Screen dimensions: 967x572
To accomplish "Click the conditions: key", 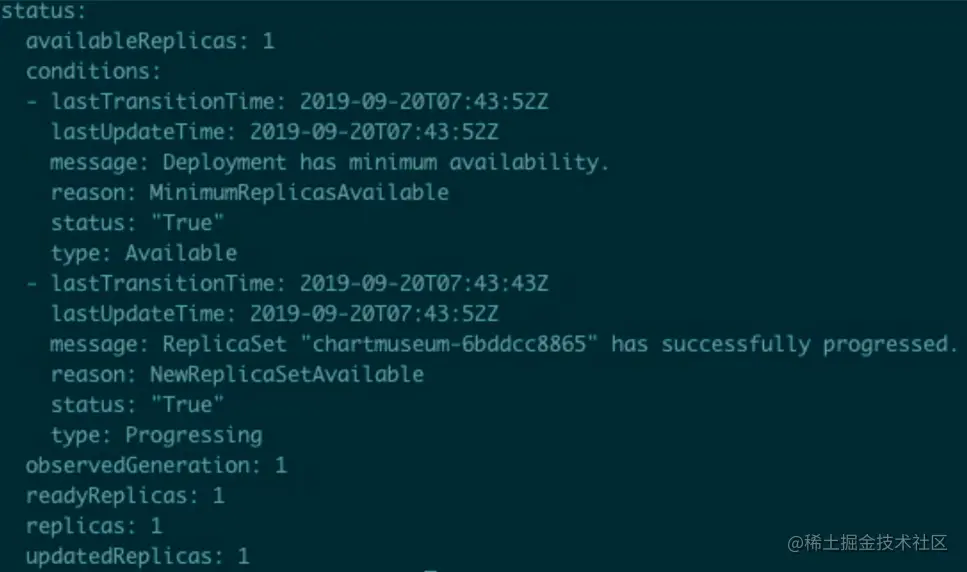I will pyautogui.click(x=93, y=72).
